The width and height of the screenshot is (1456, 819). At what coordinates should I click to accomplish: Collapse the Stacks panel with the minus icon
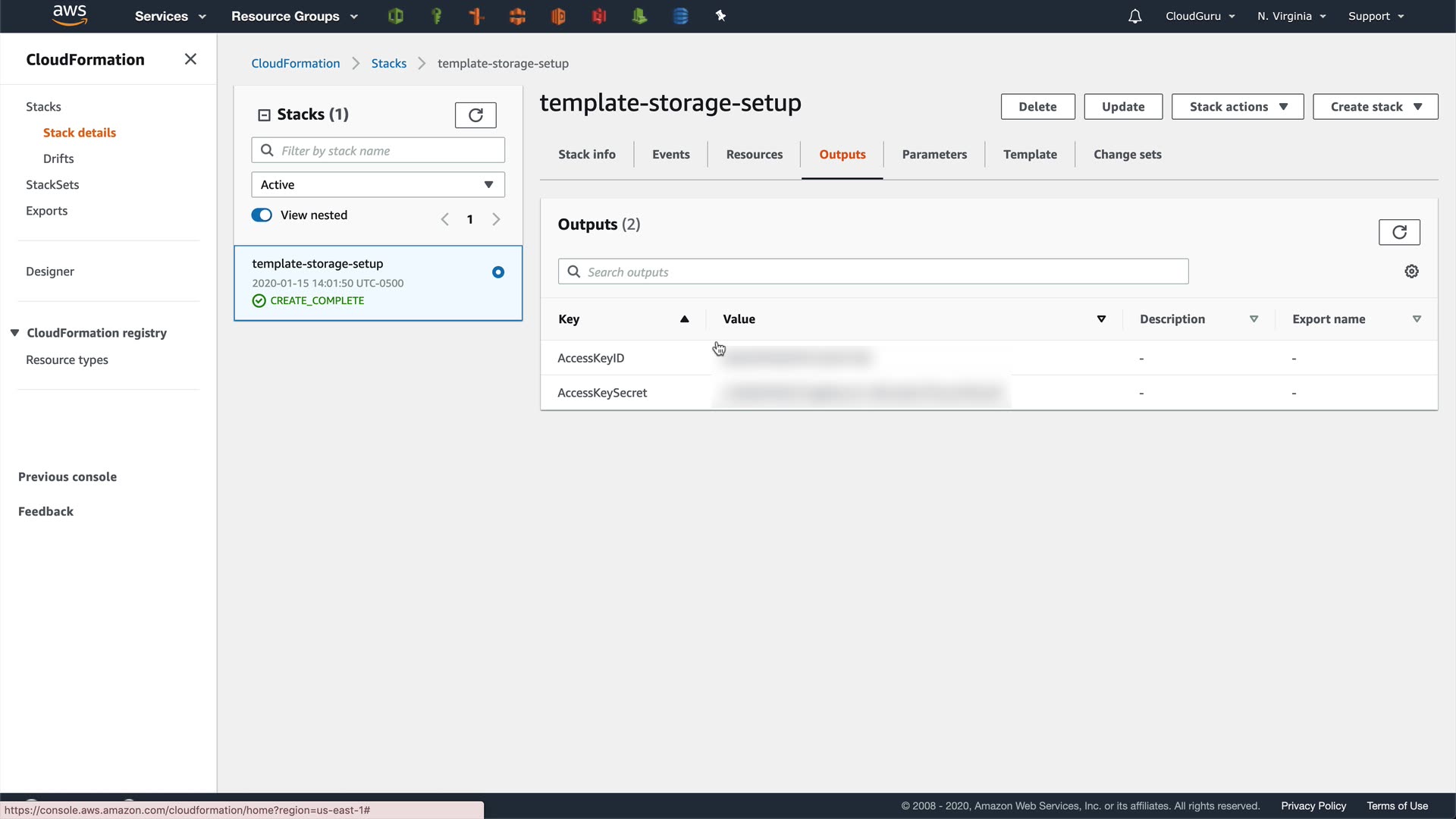pos(264,115)
